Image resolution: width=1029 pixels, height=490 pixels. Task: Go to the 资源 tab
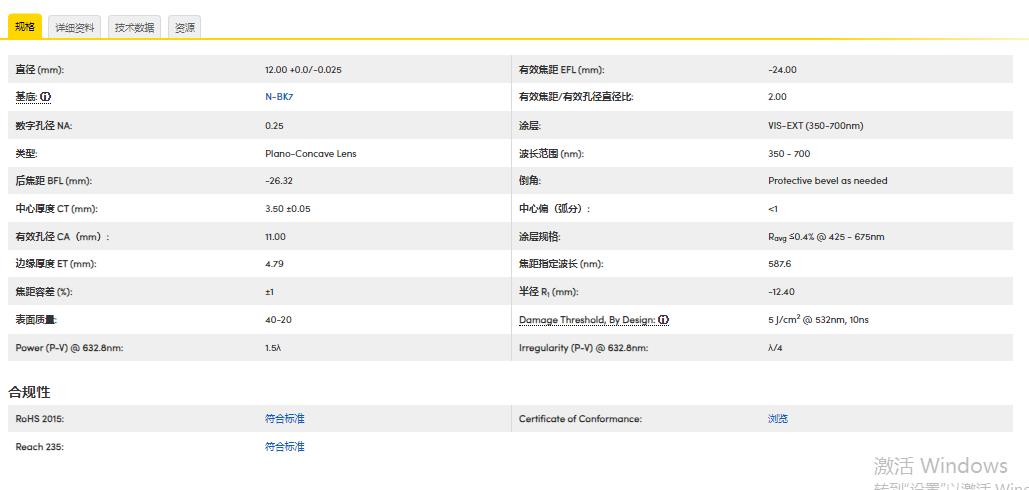pos(185,28)
